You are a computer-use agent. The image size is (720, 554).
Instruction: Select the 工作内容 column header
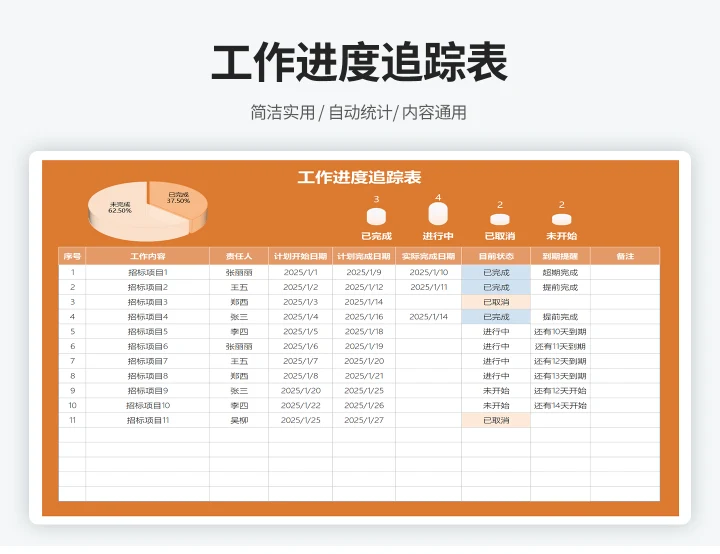(x=147, y=256)
